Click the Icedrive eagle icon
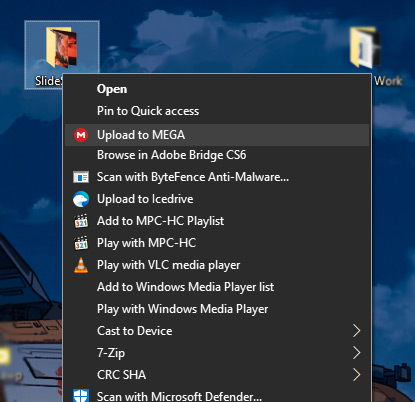Image resolution: width=415 pixels, height=402 pixels. pos(81,199)
